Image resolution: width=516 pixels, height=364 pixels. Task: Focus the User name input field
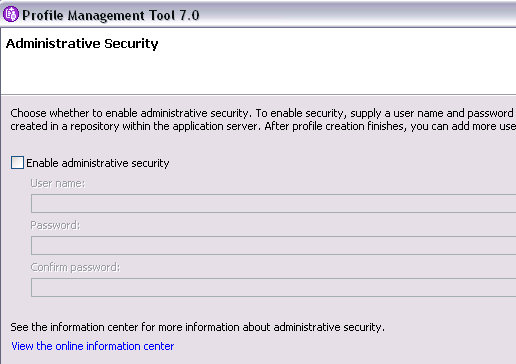click(x=273, y=203)
